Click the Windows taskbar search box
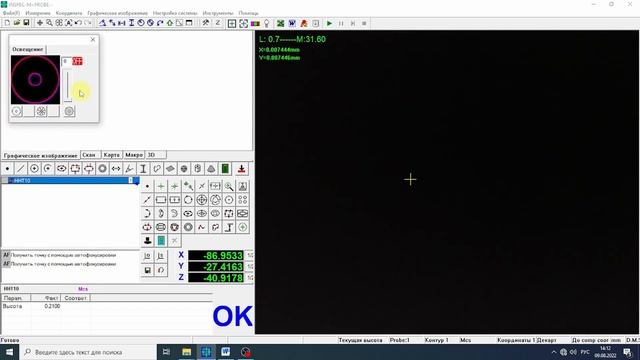This screenshot has height=360, width=640. tap(87, 352)
